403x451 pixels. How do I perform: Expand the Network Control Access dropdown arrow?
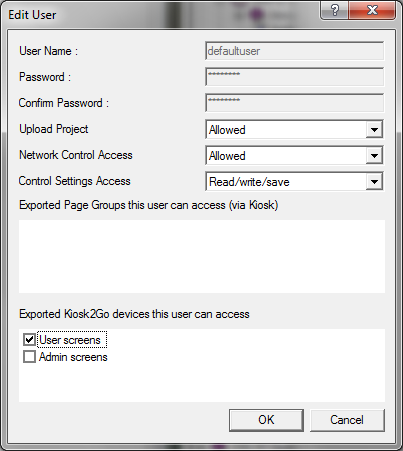pos(374,155)
